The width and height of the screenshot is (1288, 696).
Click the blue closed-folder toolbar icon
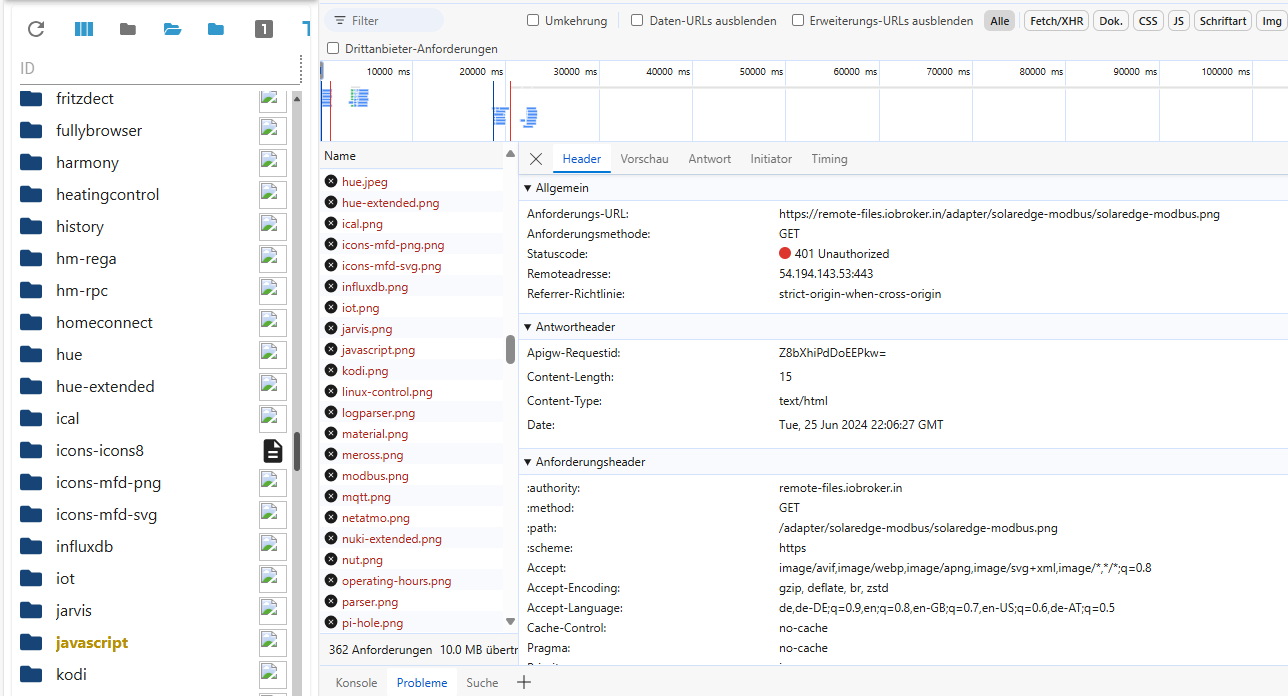216,29
